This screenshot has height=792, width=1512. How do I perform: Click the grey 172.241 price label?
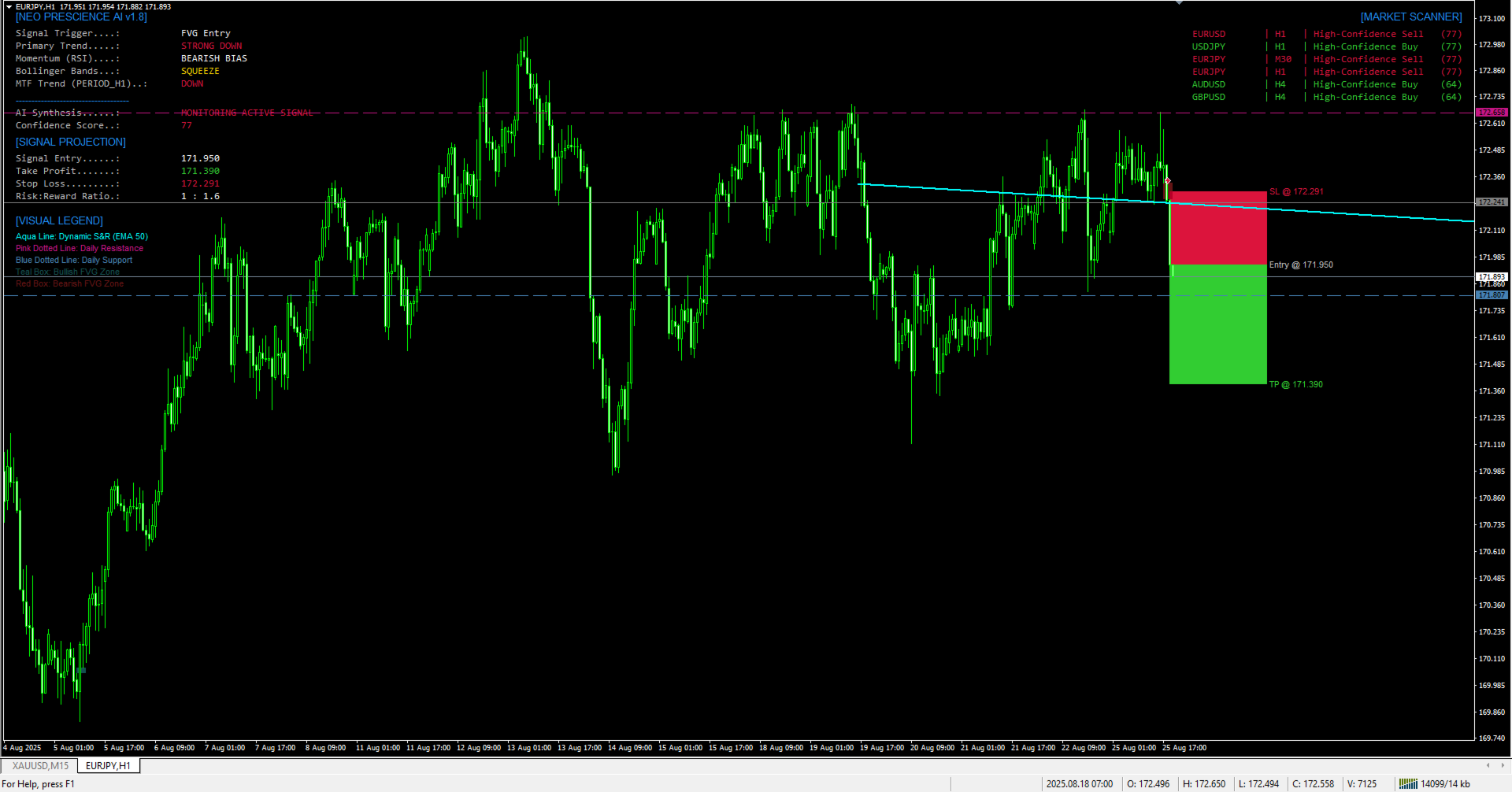(x=1492, y=202)
